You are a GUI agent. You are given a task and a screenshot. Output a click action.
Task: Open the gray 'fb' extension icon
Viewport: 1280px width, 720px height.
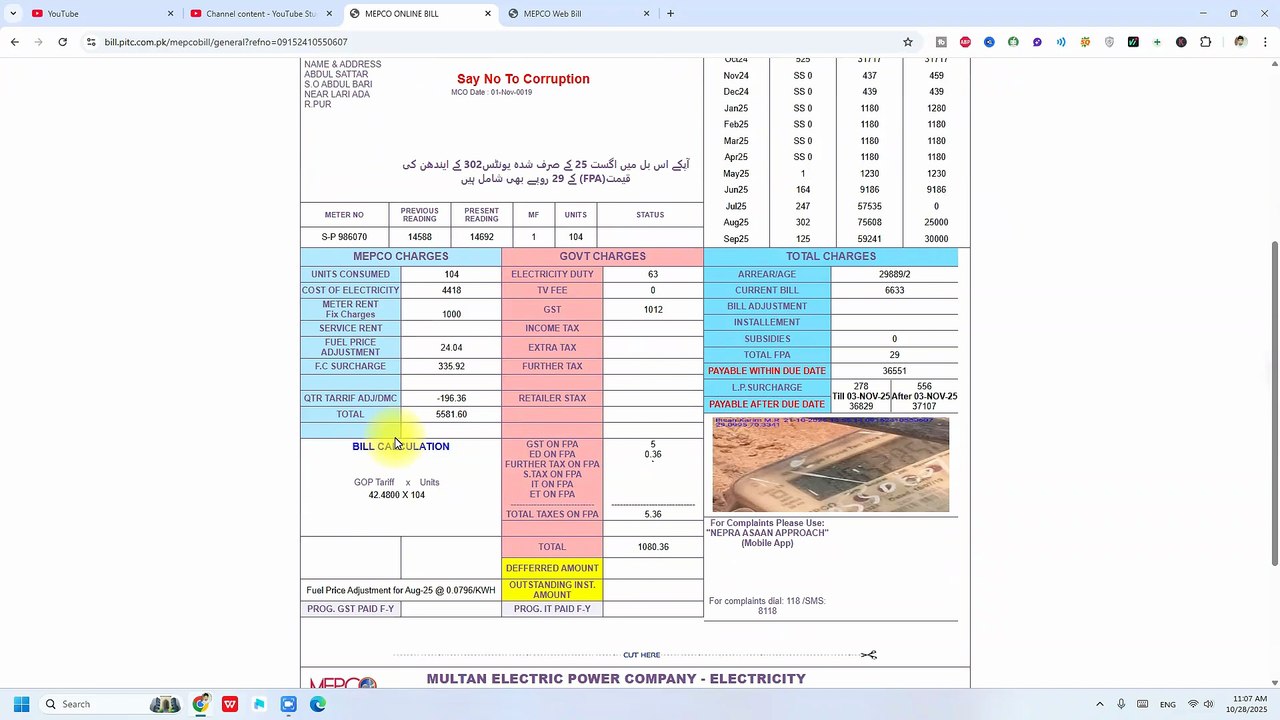(941, 42)
